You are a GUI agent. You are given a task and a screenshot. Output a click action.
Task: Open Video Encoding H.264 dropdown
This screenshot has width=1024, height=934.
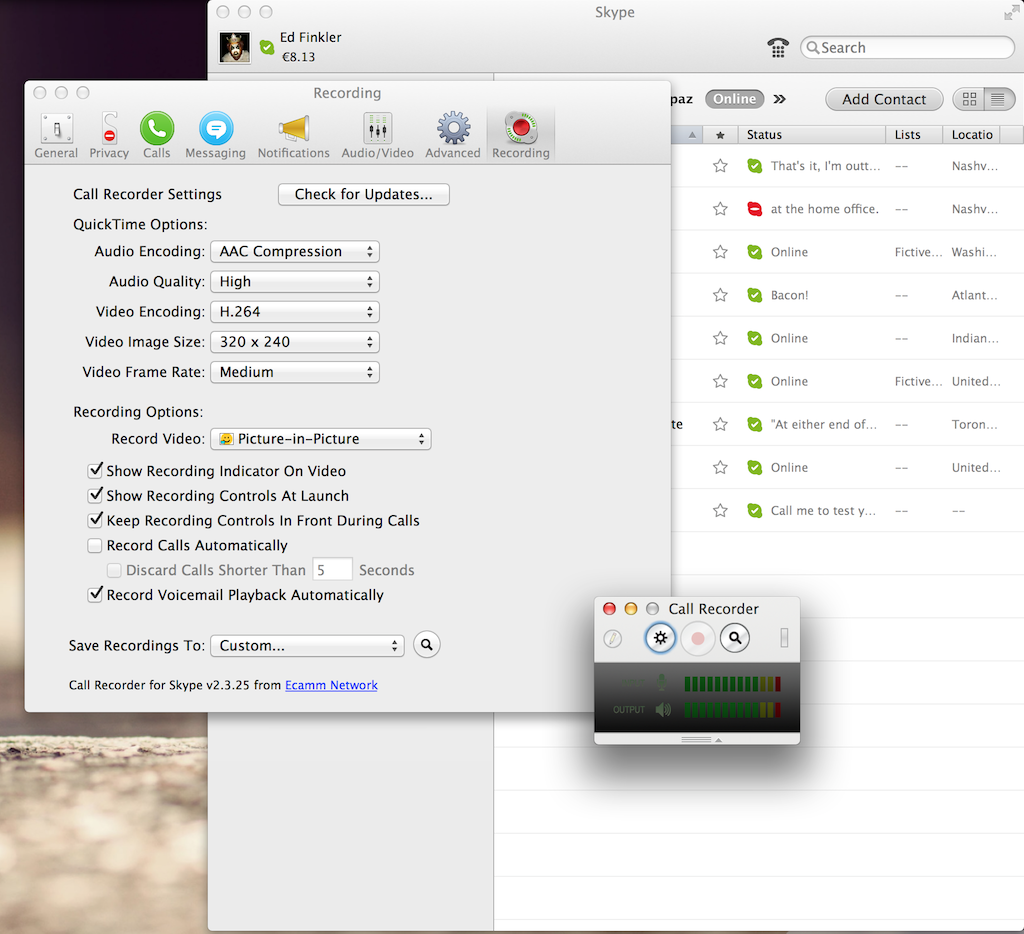coord(295,312)
